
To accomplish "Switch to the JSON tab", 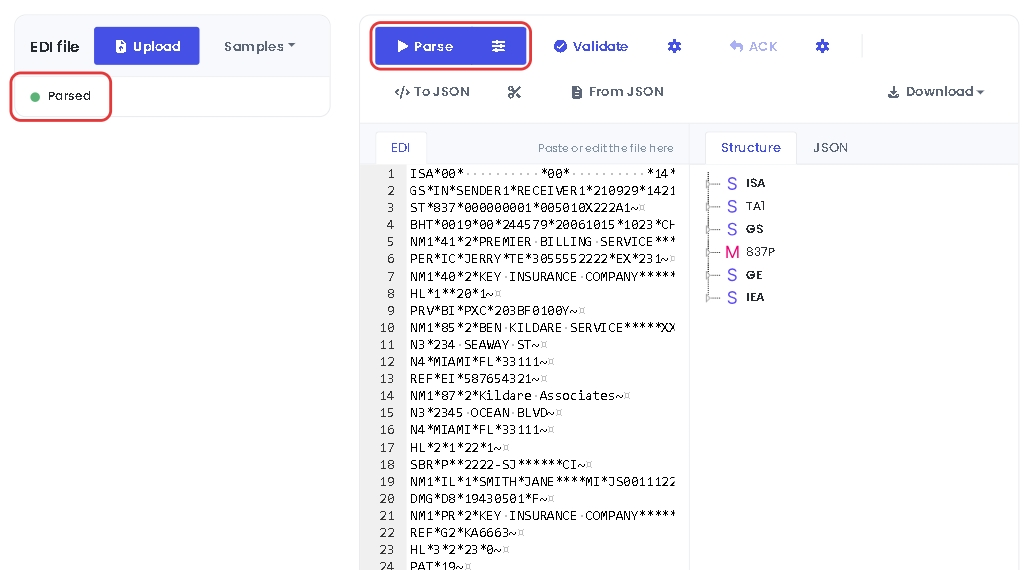I will pyautogui.click(x=830, y=148).
